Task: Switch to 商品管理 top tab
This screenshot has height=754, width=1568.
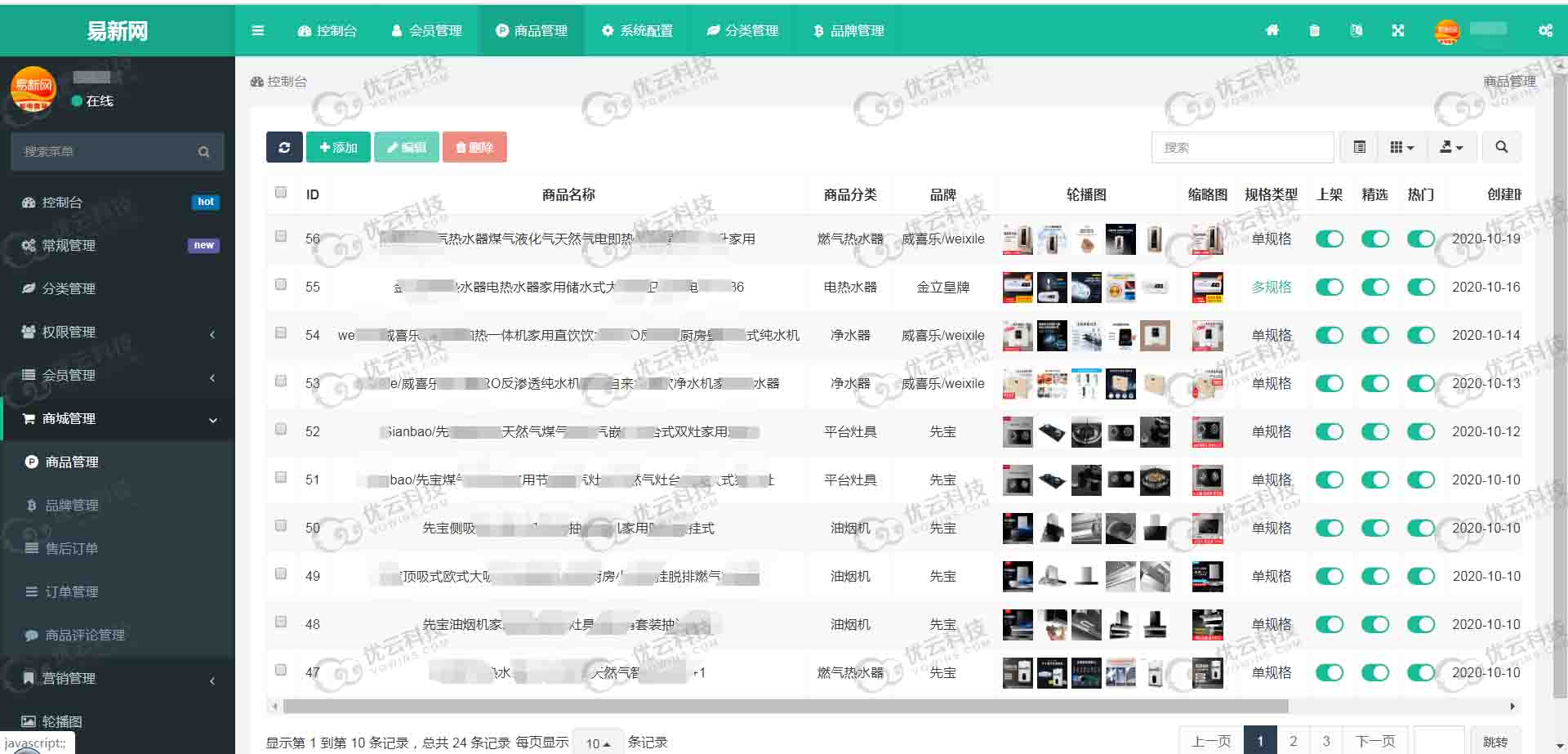Action: (532, 30)
